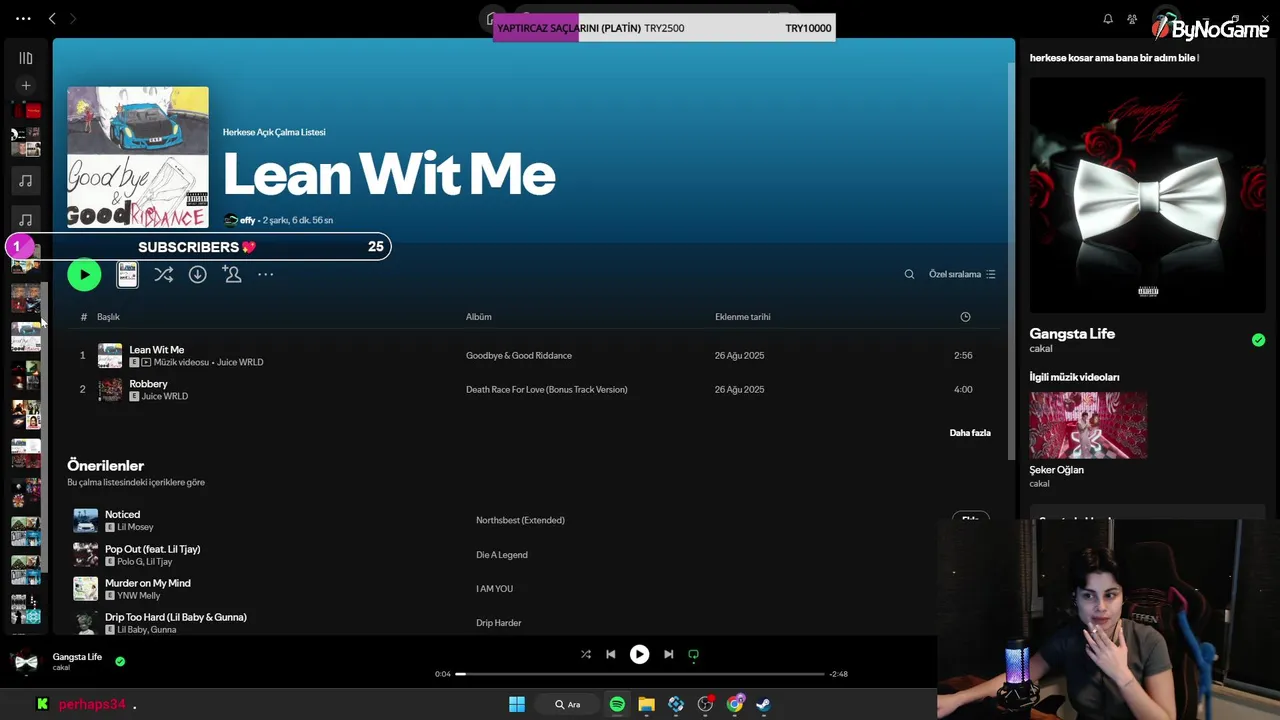Skip to the next track
Image resolution: width=1280 pixels, height=720 pixels.
coord(668,654)
